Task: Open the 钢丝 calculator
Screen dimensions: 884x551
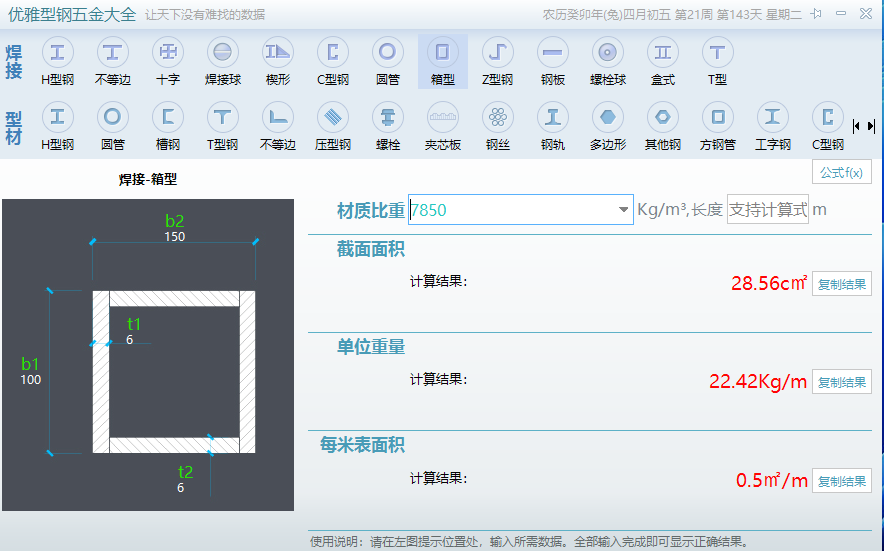Action: coord(498,126)
